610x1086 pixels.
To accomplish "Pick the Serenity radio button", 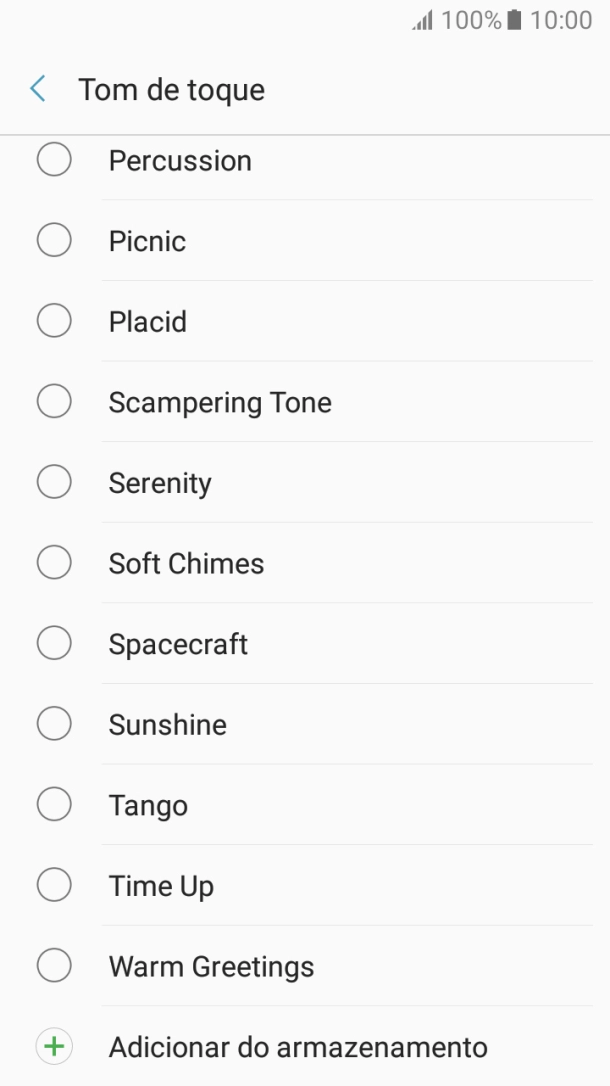I will (54, 483).
